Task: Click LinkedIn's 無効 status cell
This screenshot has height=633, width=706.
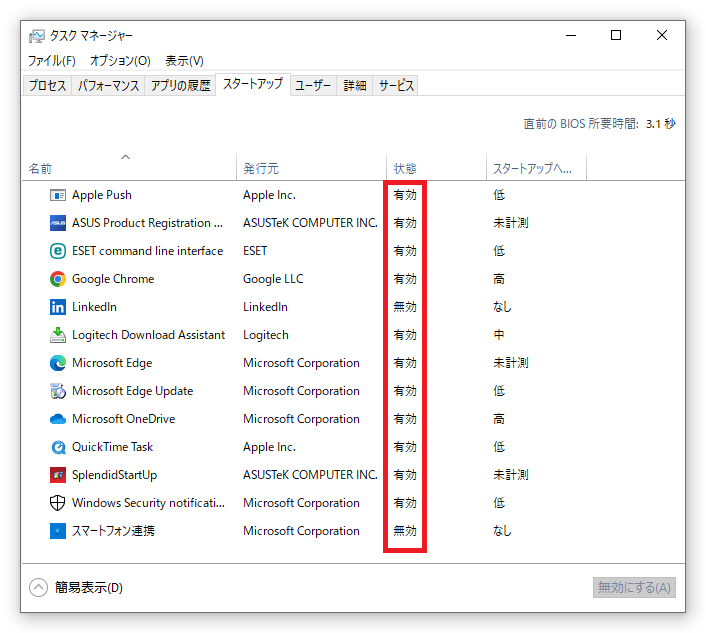Action: click(x=405, y=307)
